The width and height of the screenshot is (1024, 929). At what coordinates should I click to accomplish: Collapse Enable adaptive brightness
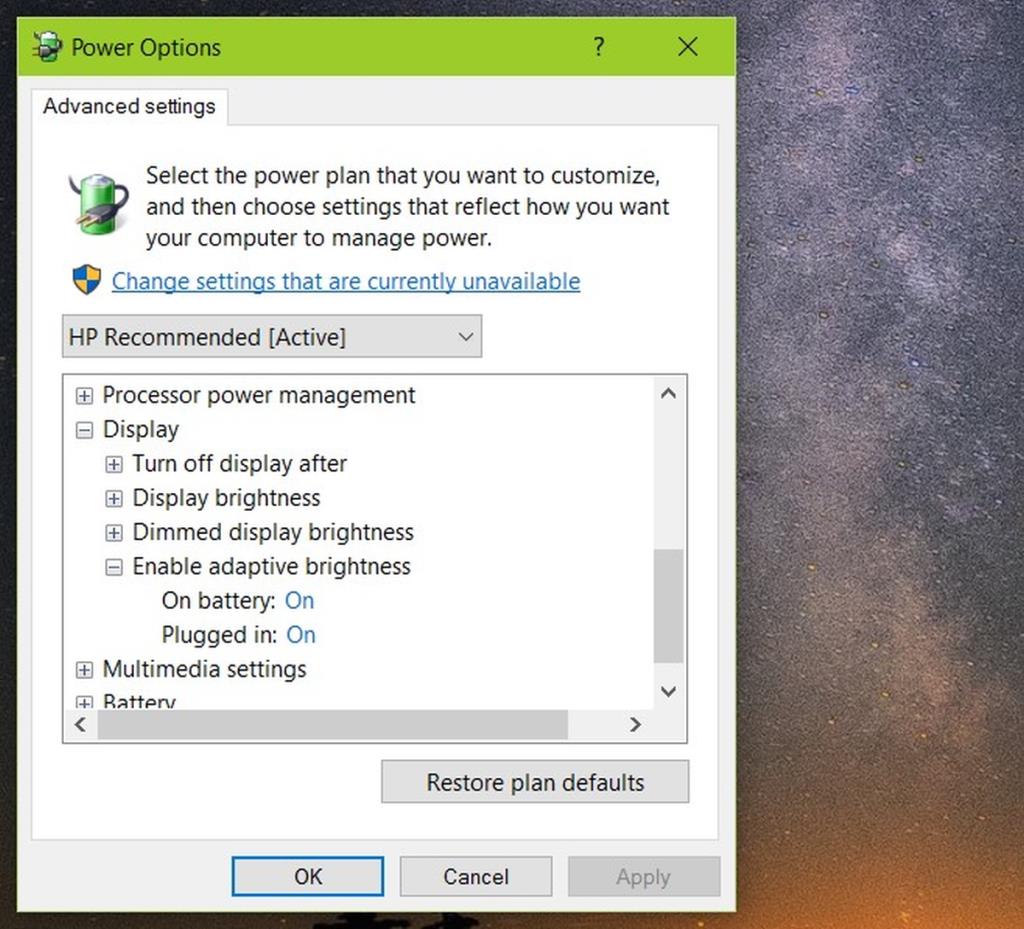[x=113, y=566]
